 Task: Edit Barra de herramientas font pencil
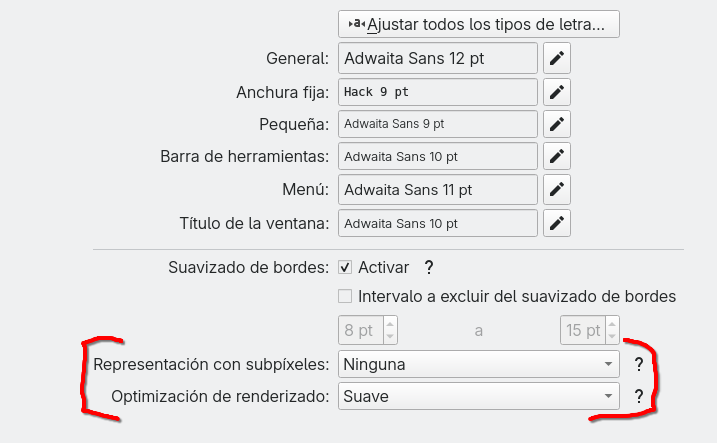[x=556, y=156]
